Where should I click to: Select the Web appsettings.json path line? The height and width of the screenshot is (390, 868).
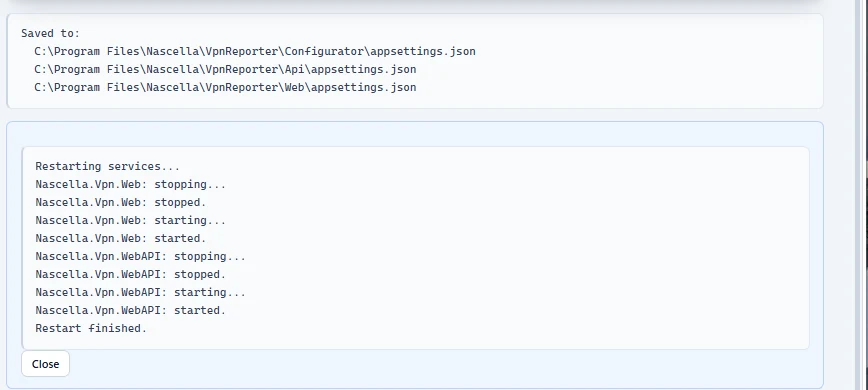(x=225, y=87)
